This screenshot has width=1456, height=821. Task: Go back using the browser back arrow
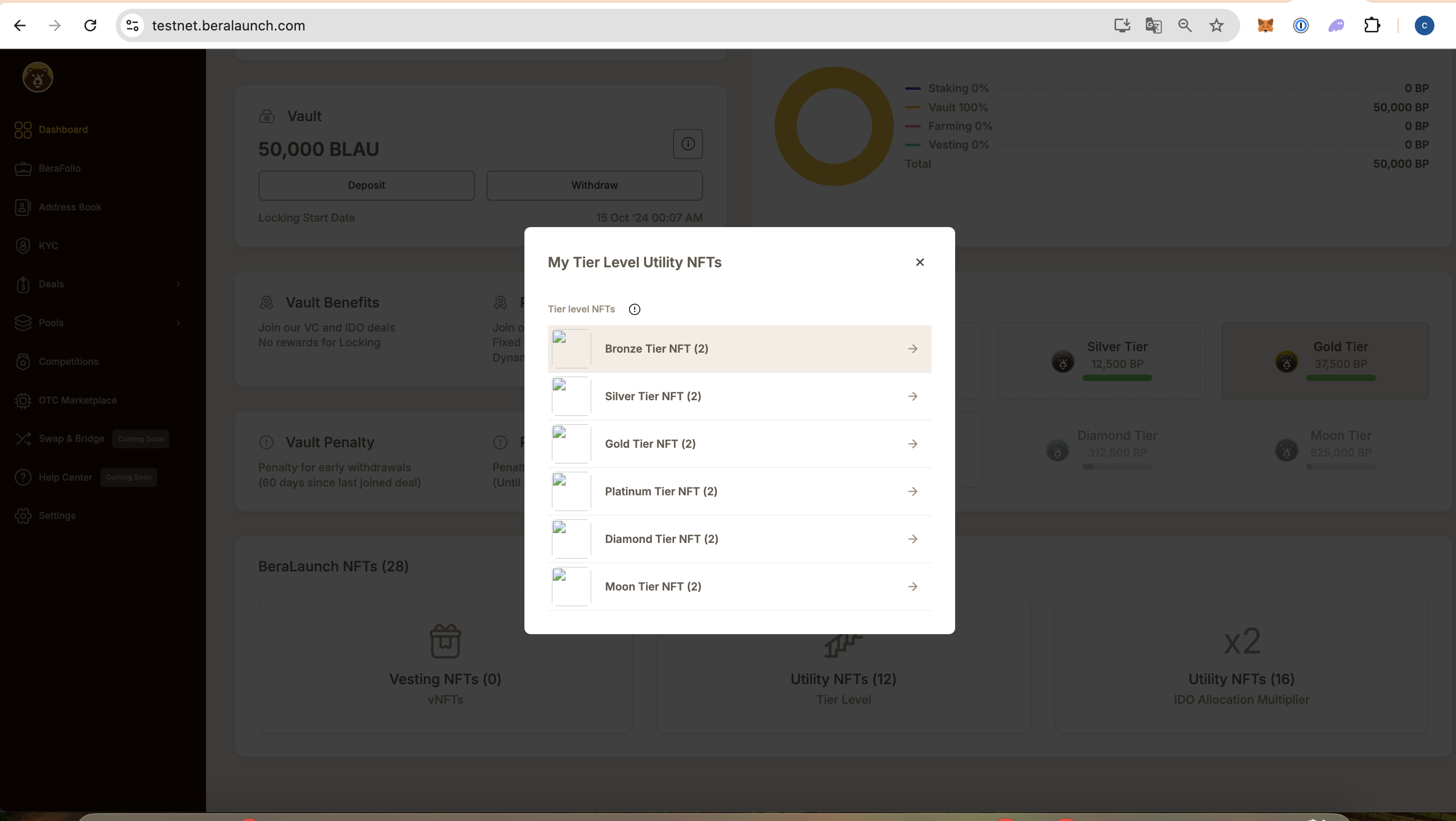pos(20,26)
